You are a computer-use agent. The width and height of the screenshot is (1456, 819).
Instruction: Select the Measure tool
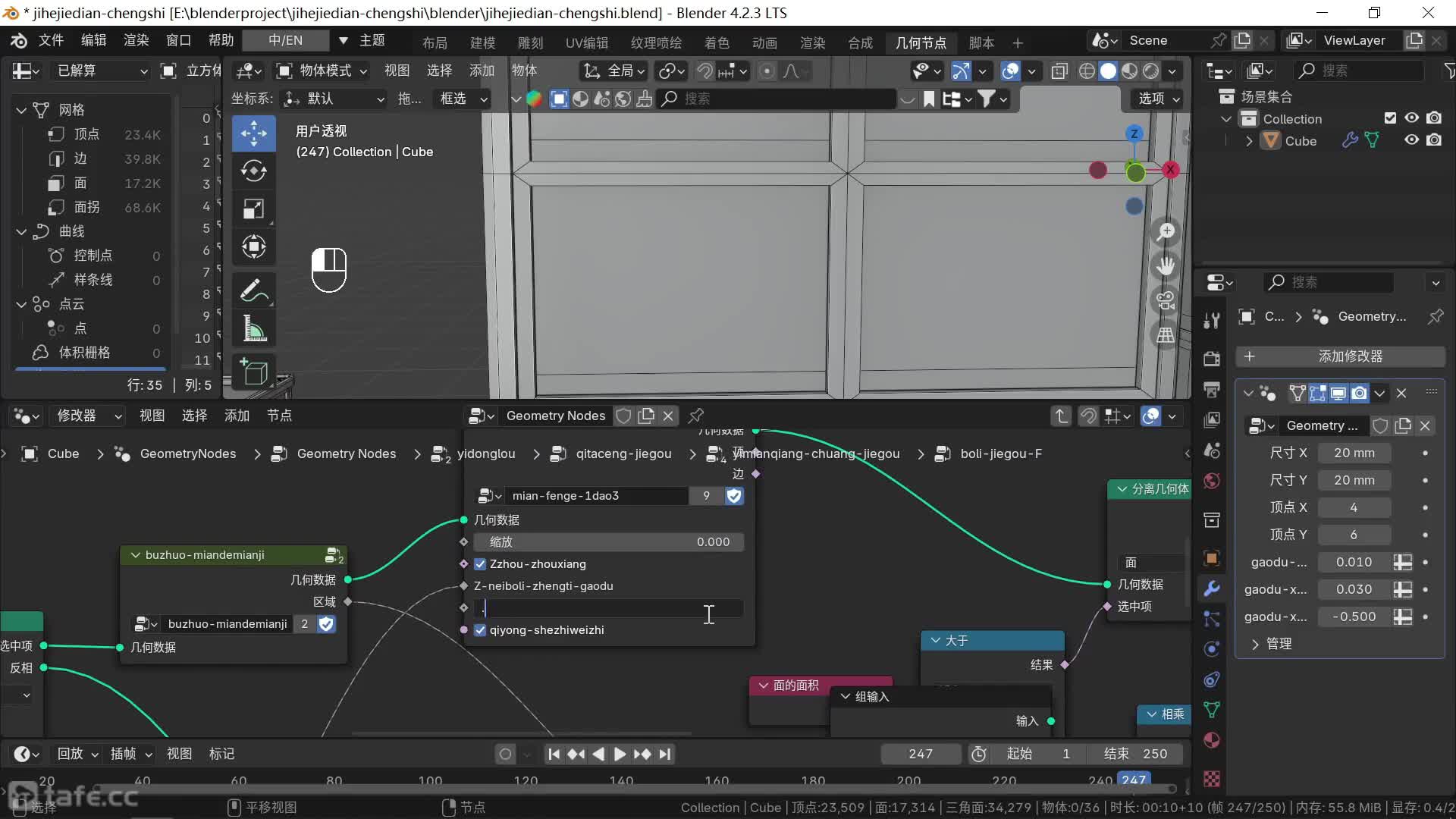[253, 328]
